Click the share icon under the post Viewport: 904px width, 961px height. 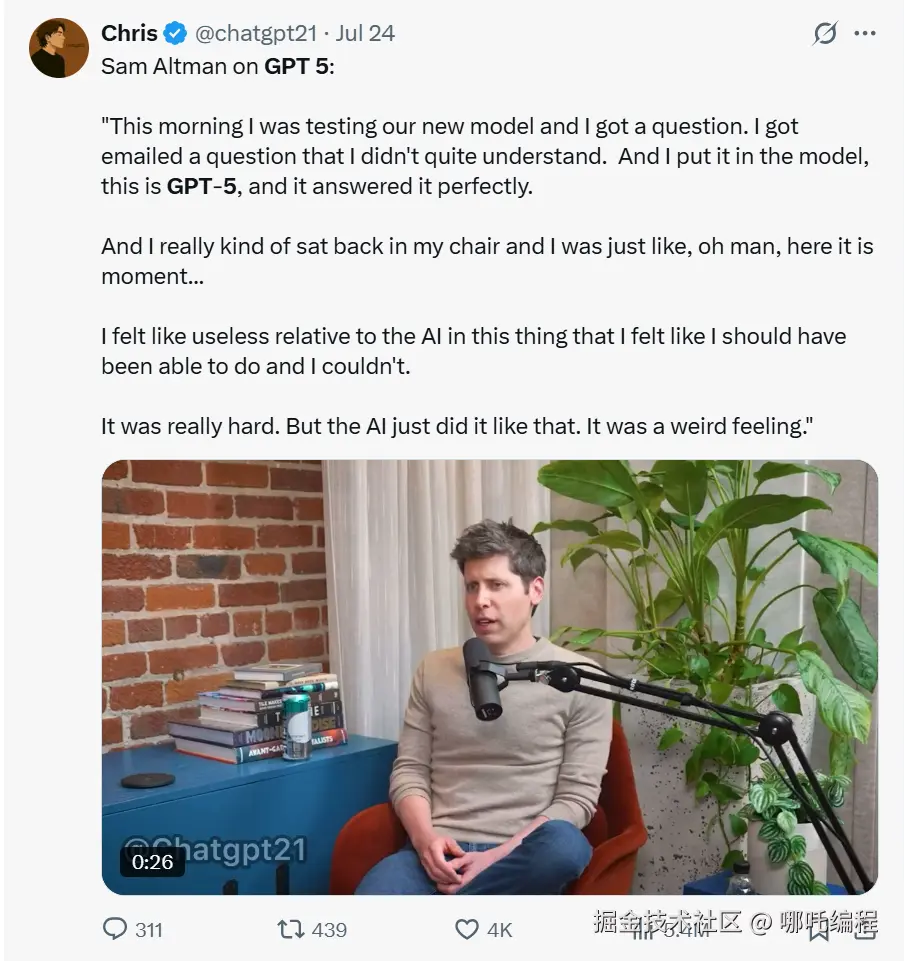[x=864, y=929]
